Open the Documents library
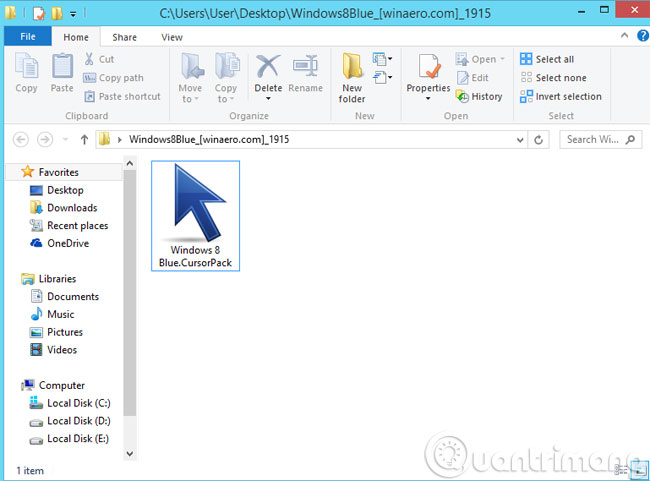 pyautogui.click(x=65, y=296)
